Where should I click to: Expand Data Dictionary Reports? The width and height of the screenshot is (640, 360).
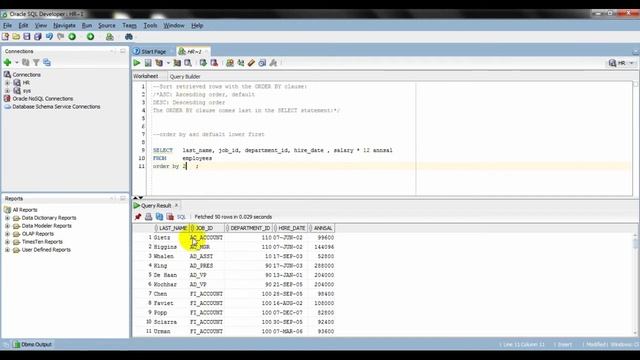7,218
